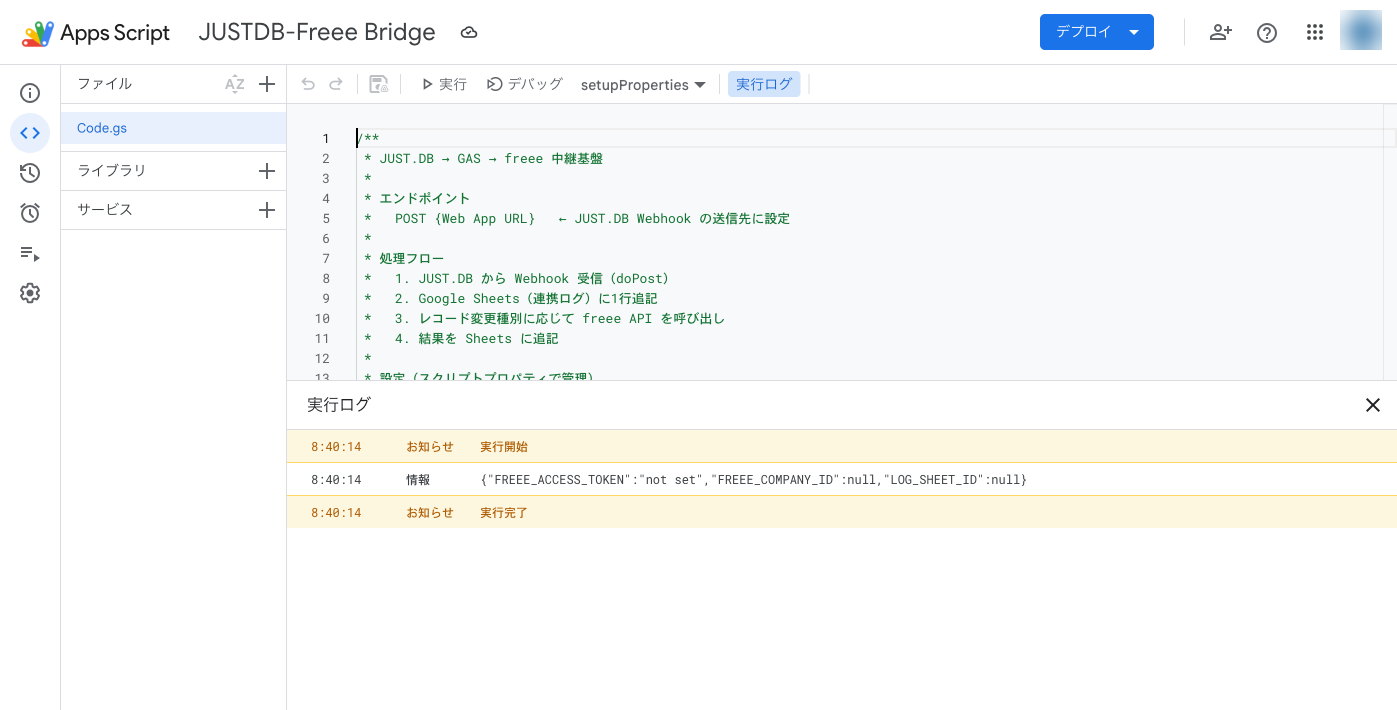Open help question mark icon
Viewport: 1397px width, 710px height.
(x=1267, y=33)
